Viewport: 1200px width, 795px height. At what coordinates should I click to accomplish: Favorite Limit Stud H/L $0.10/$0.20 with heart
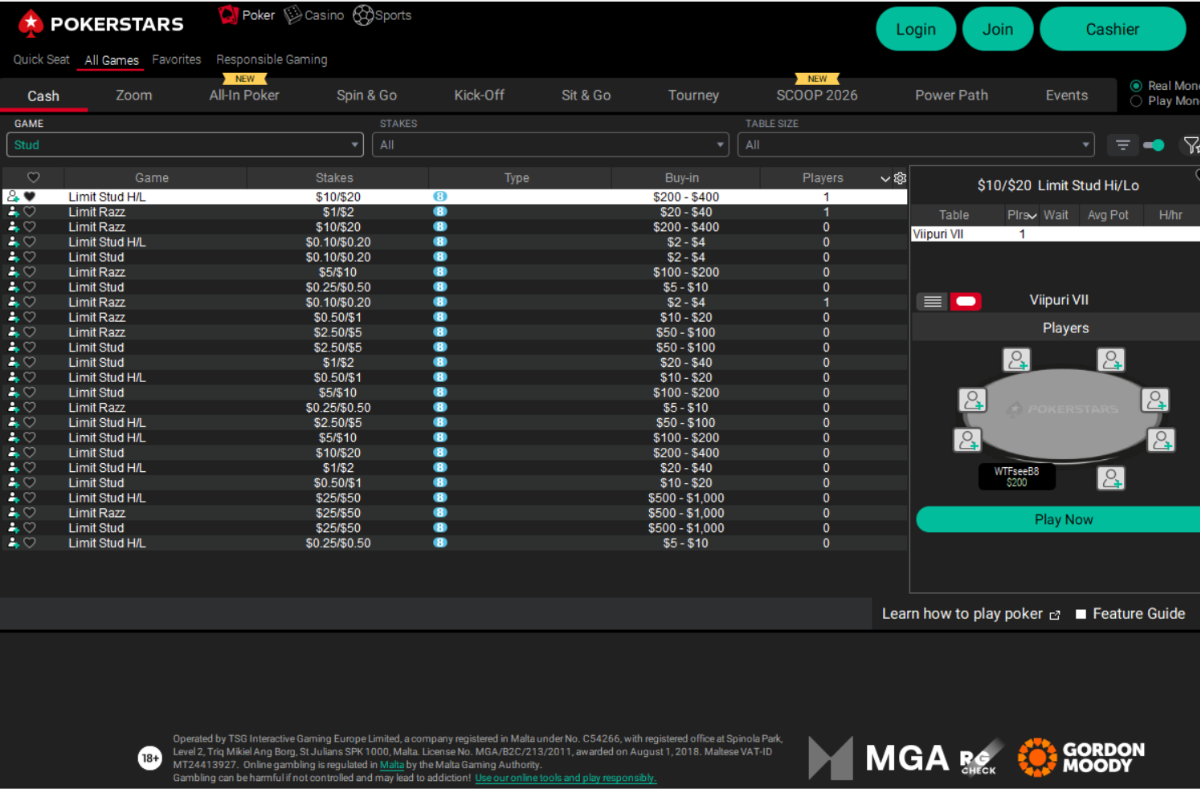tap(30, 242)
